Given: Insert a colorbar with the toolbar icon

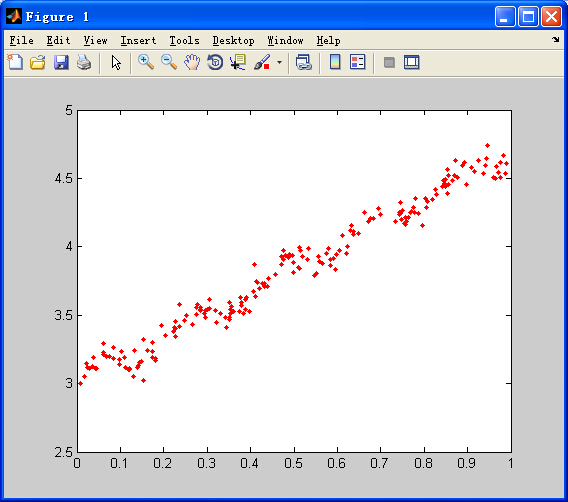Looking at the screenshot, I should (x=335, y=62).
